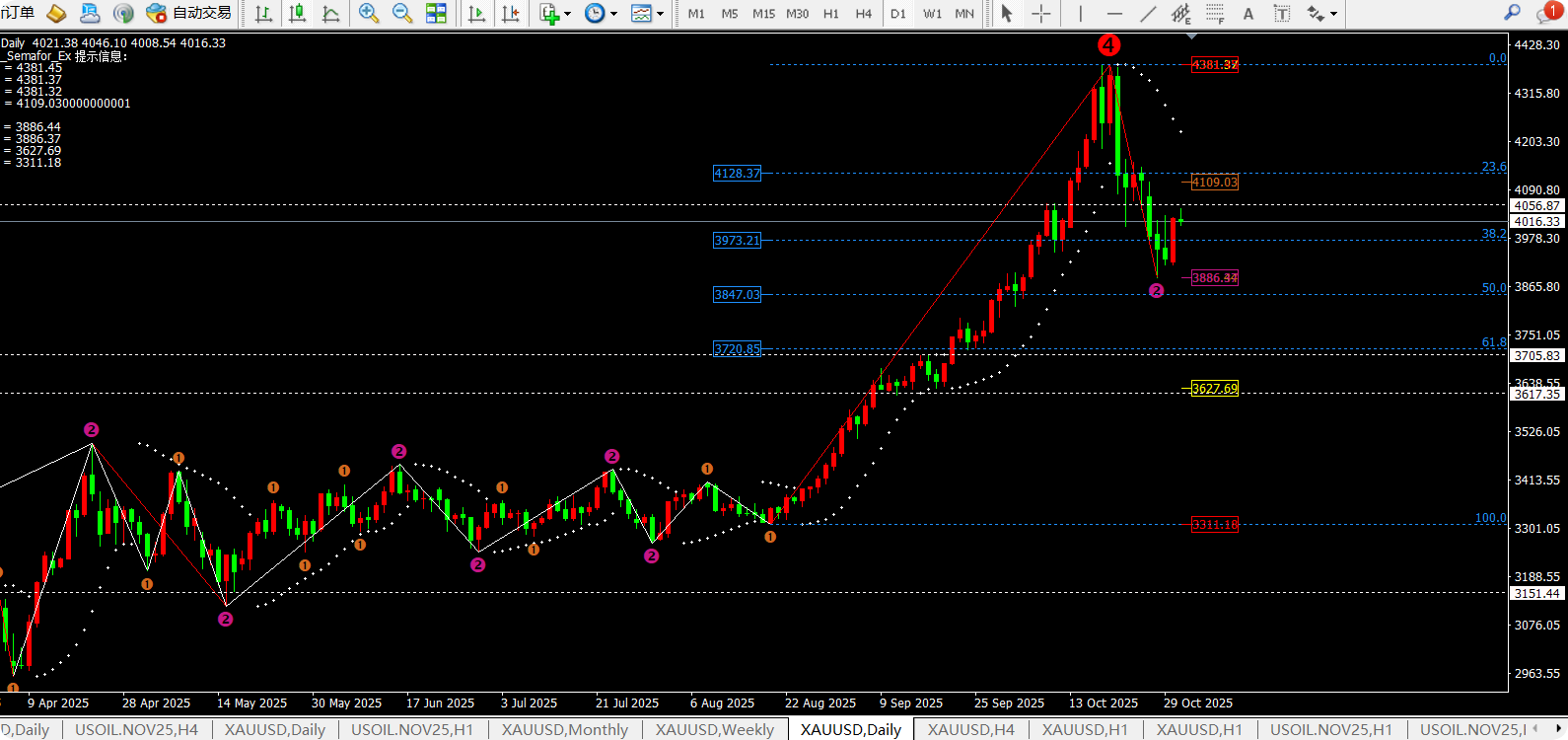Open the chat notifications icon with red badge

[x=1549, y=13]
